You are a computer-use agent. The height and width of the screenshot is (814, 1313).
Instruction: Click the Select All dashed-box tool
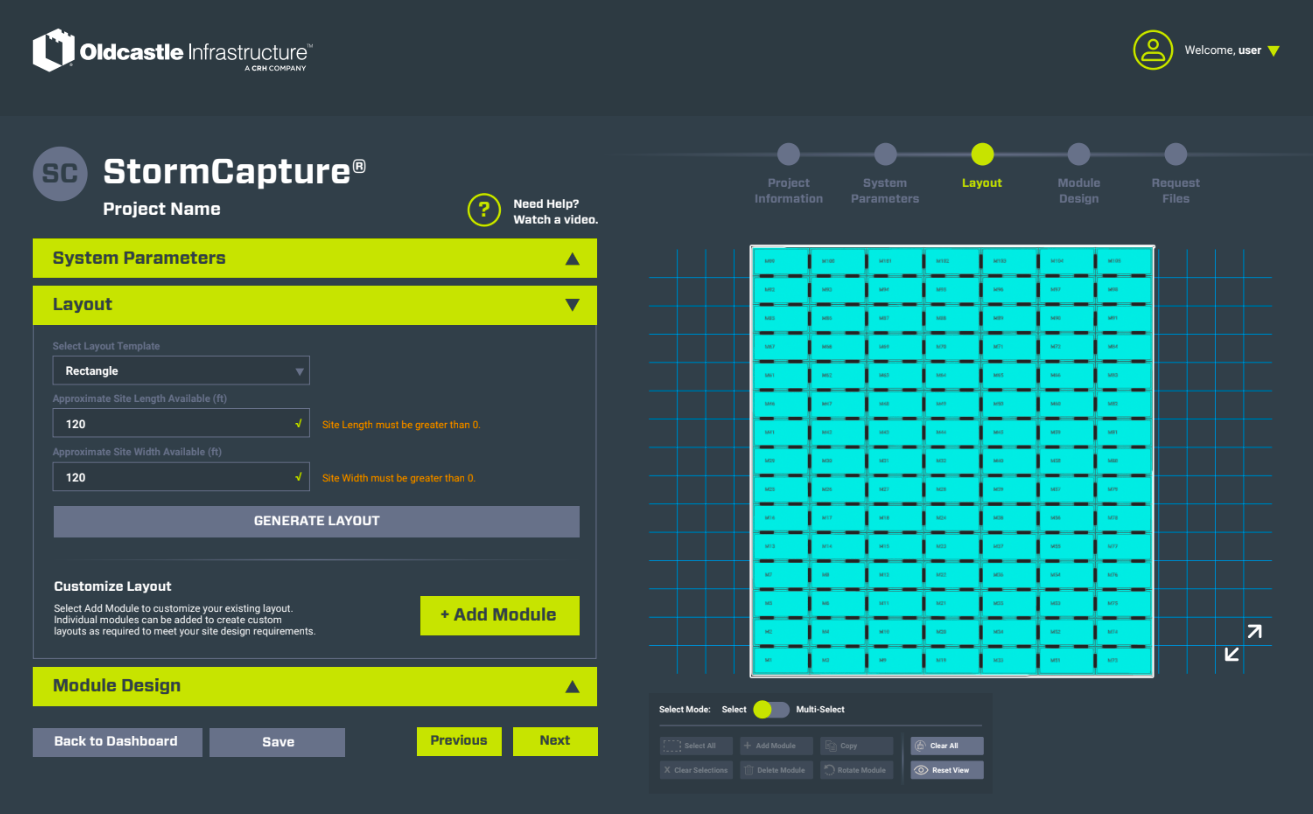[696, 746]
